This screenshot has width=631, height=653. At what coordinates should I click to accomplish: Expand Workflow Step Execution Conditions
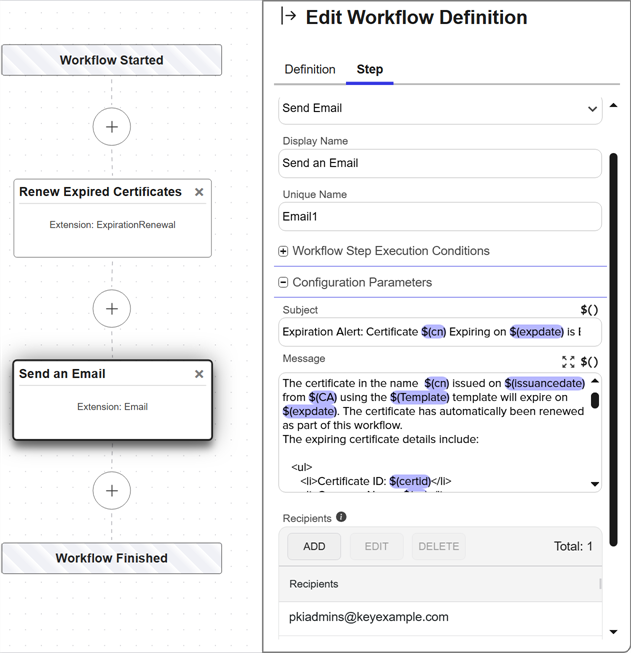point(283,251)
